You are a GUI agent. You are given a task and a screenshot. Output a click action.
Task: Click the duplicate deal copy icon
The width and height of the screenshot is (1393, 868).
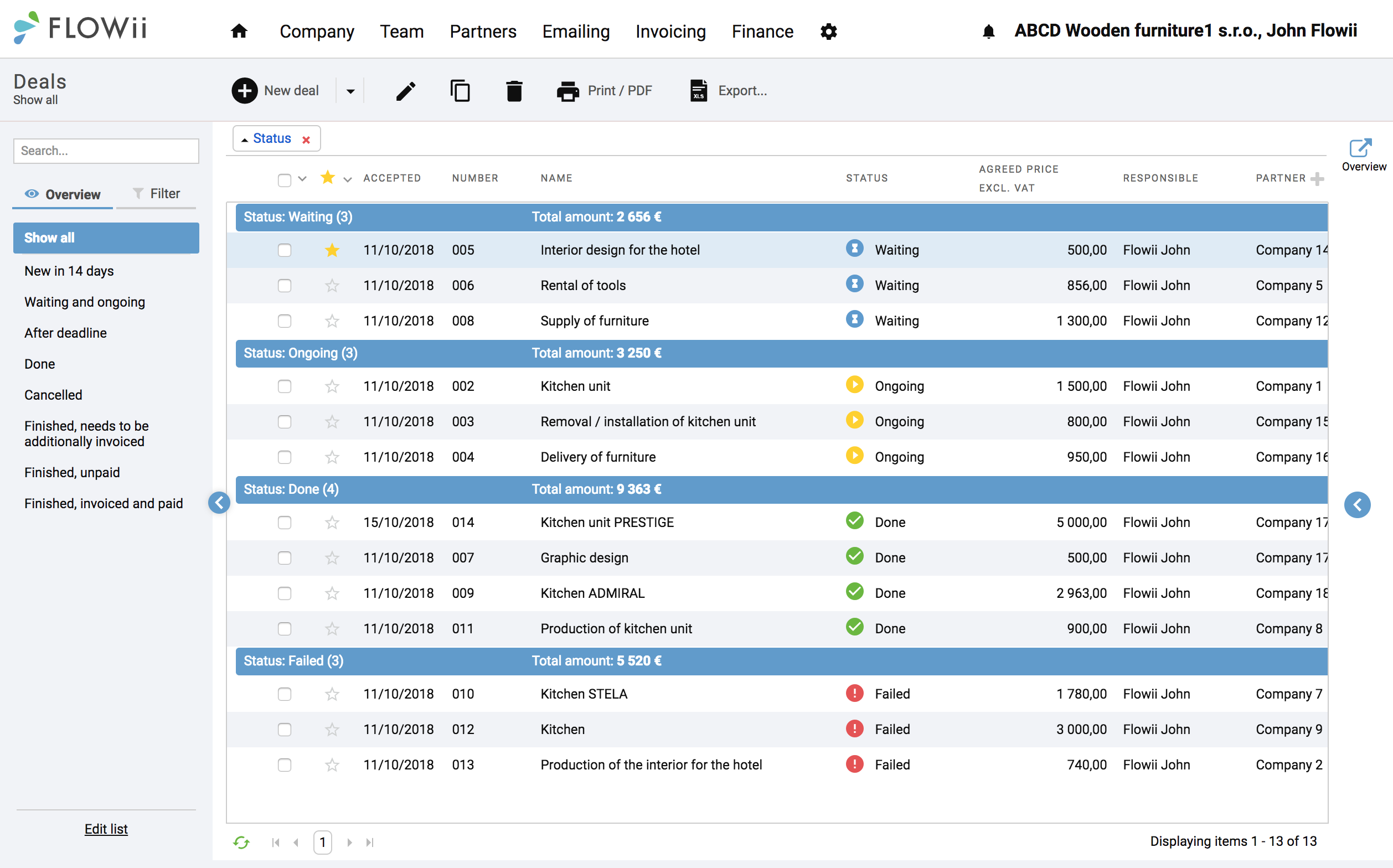click(x=460, y=91)
